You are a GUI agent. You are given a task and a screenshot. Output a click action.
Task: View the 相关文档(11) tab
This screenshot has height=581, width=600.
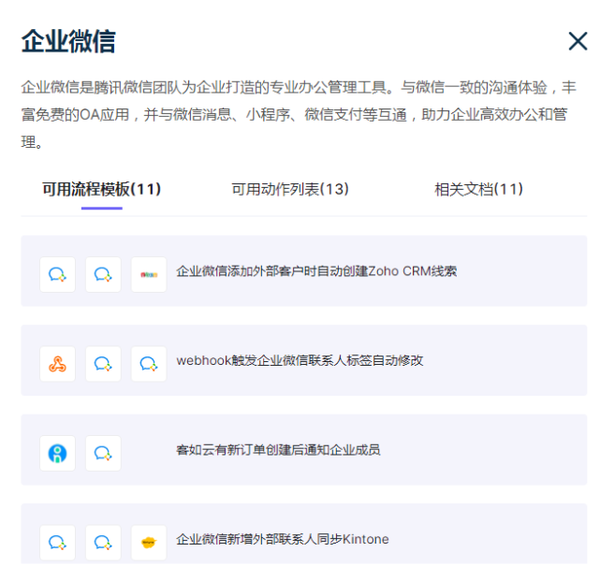coord(479,189)
